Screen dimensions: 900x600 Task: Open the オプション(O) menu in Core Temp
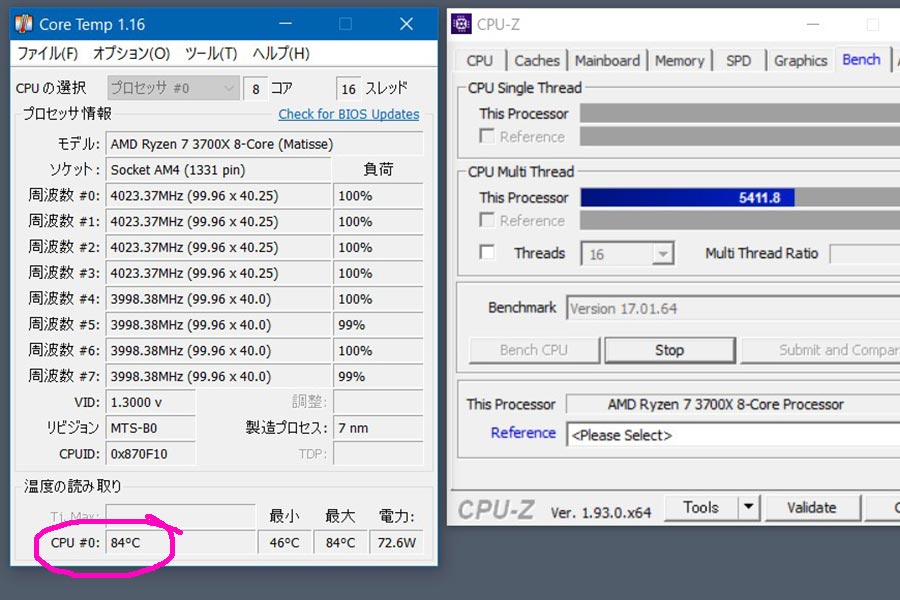tap(131, 53)
